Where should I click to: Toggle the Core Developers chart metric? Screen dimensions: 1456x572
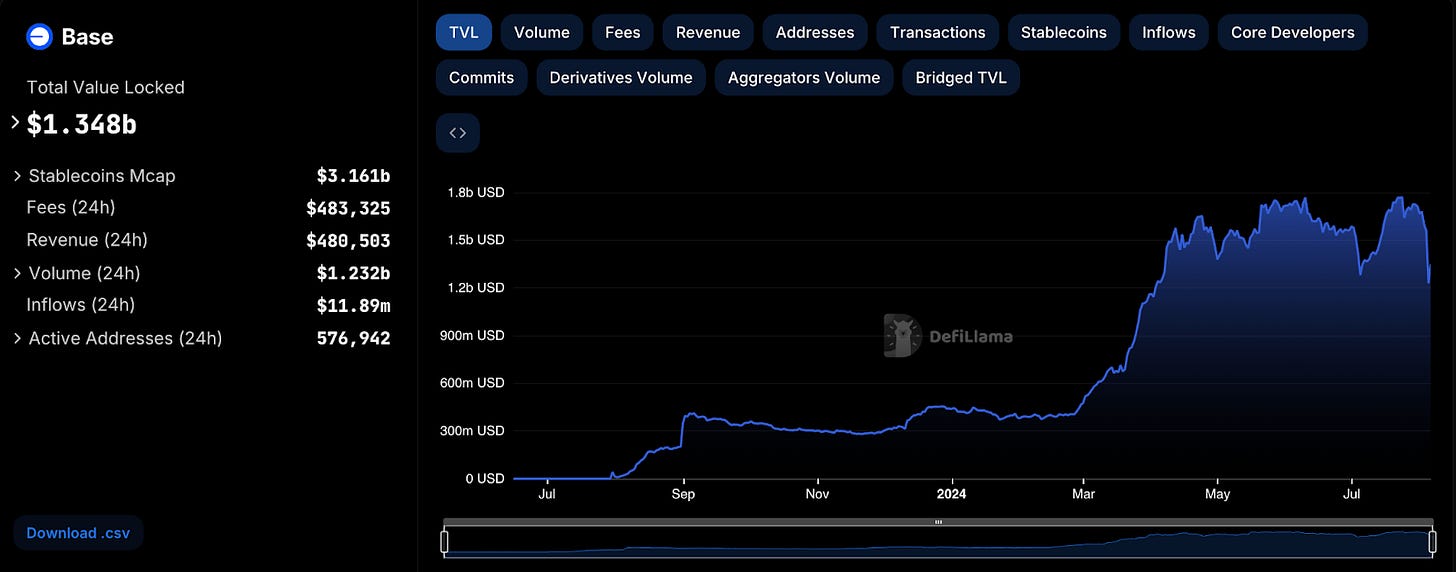[1293, 32]
